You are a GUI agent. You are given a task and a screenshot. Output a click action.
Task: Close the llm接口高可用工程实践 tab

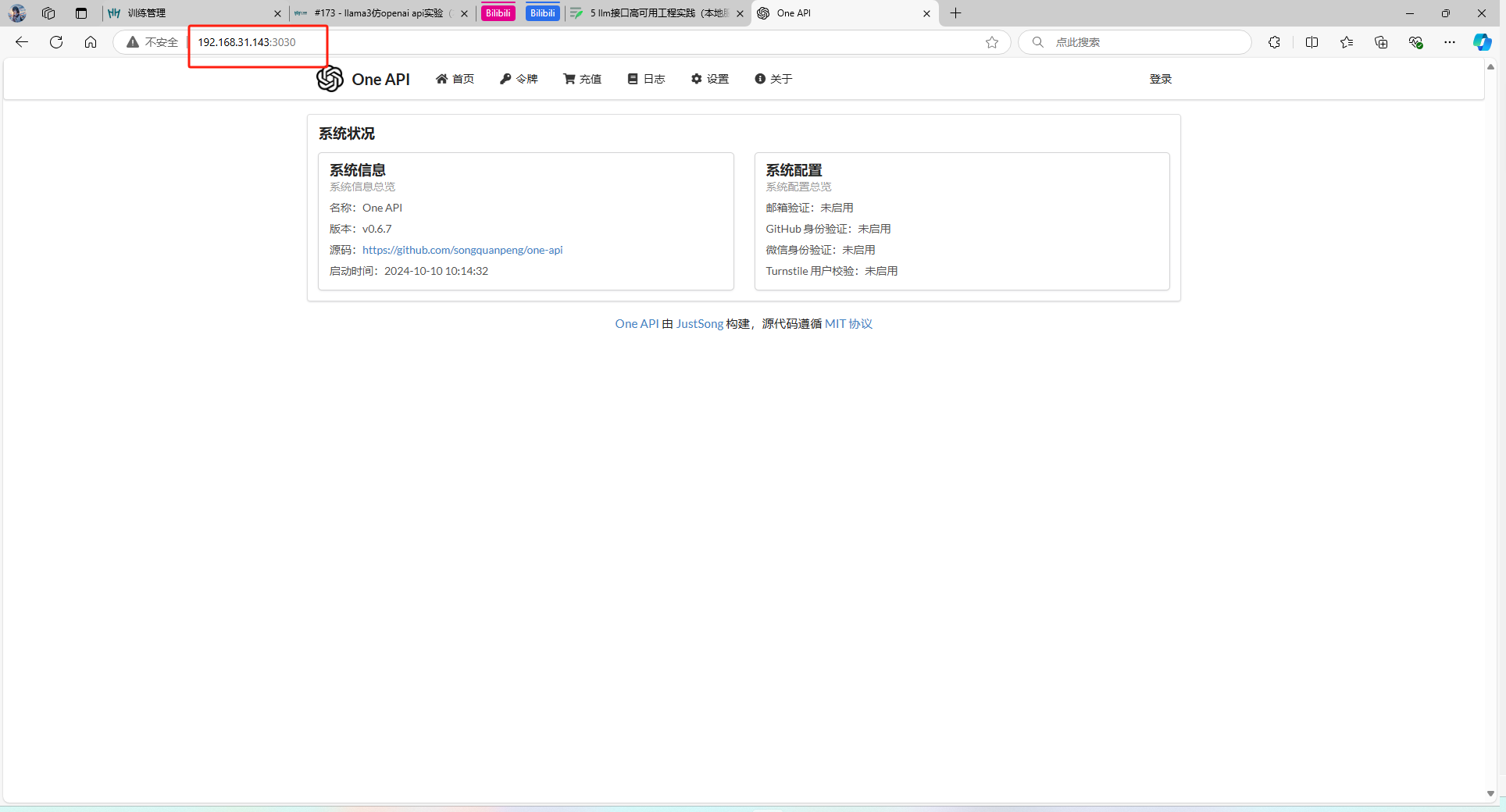click(740, 13)
